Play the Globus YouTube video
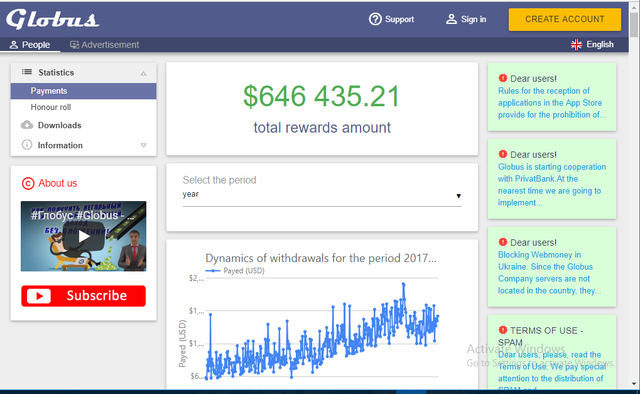This screenshot has width=640, height=394. click(x=84, y=236)
